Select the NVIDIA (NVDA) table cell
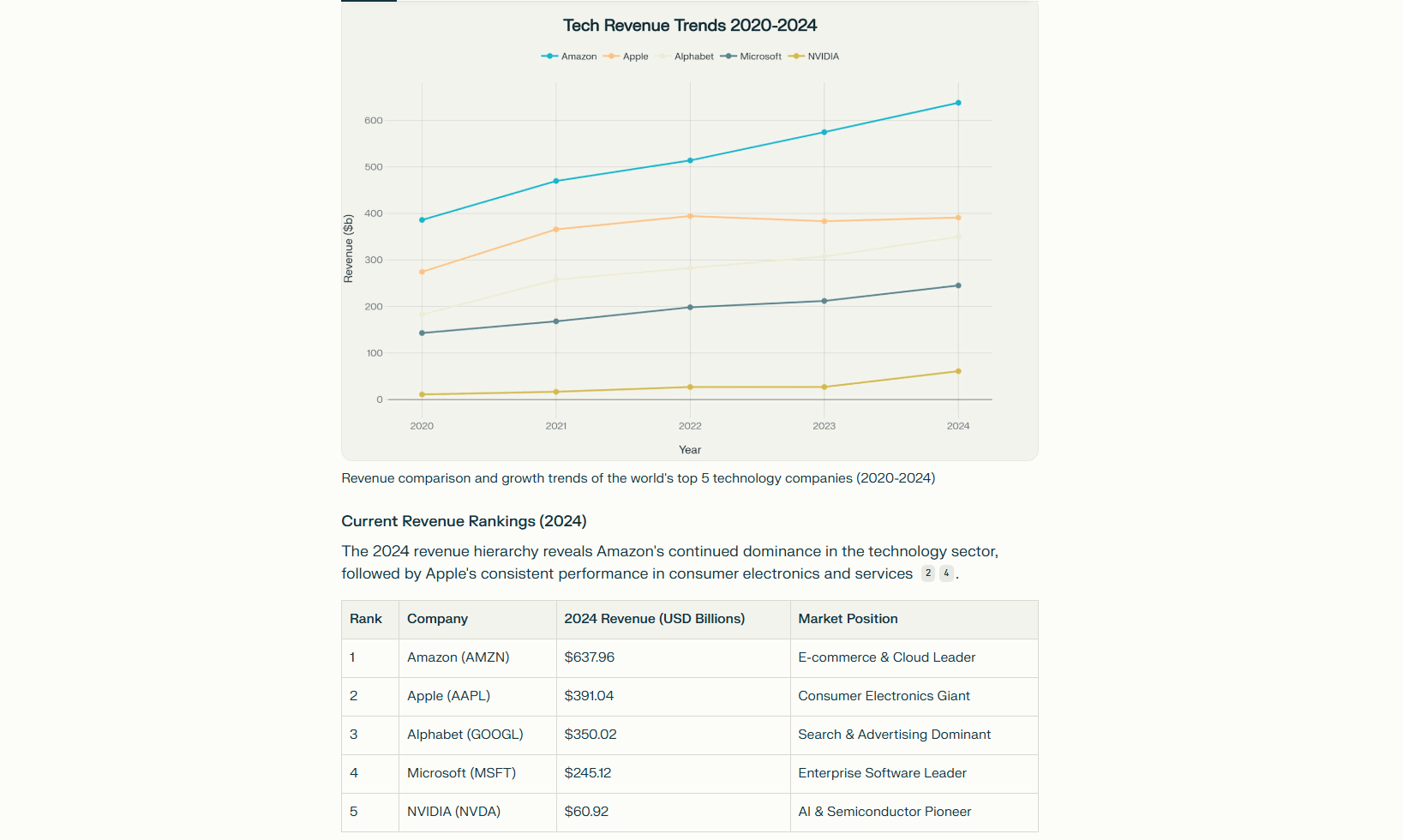 (x=453, y=812)
